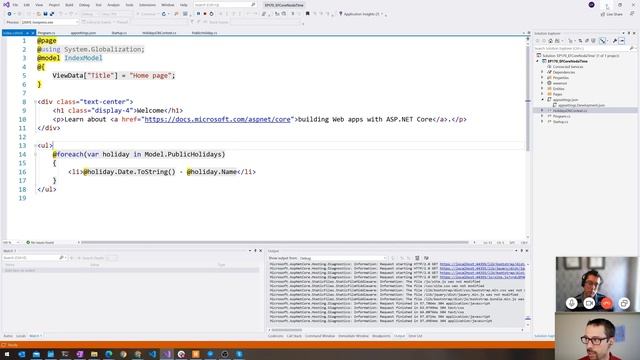Image resolution: width=640 pixels, height=360 pixels.
Task: Click Clear All icon in Output panel
Action: [417, 258]
